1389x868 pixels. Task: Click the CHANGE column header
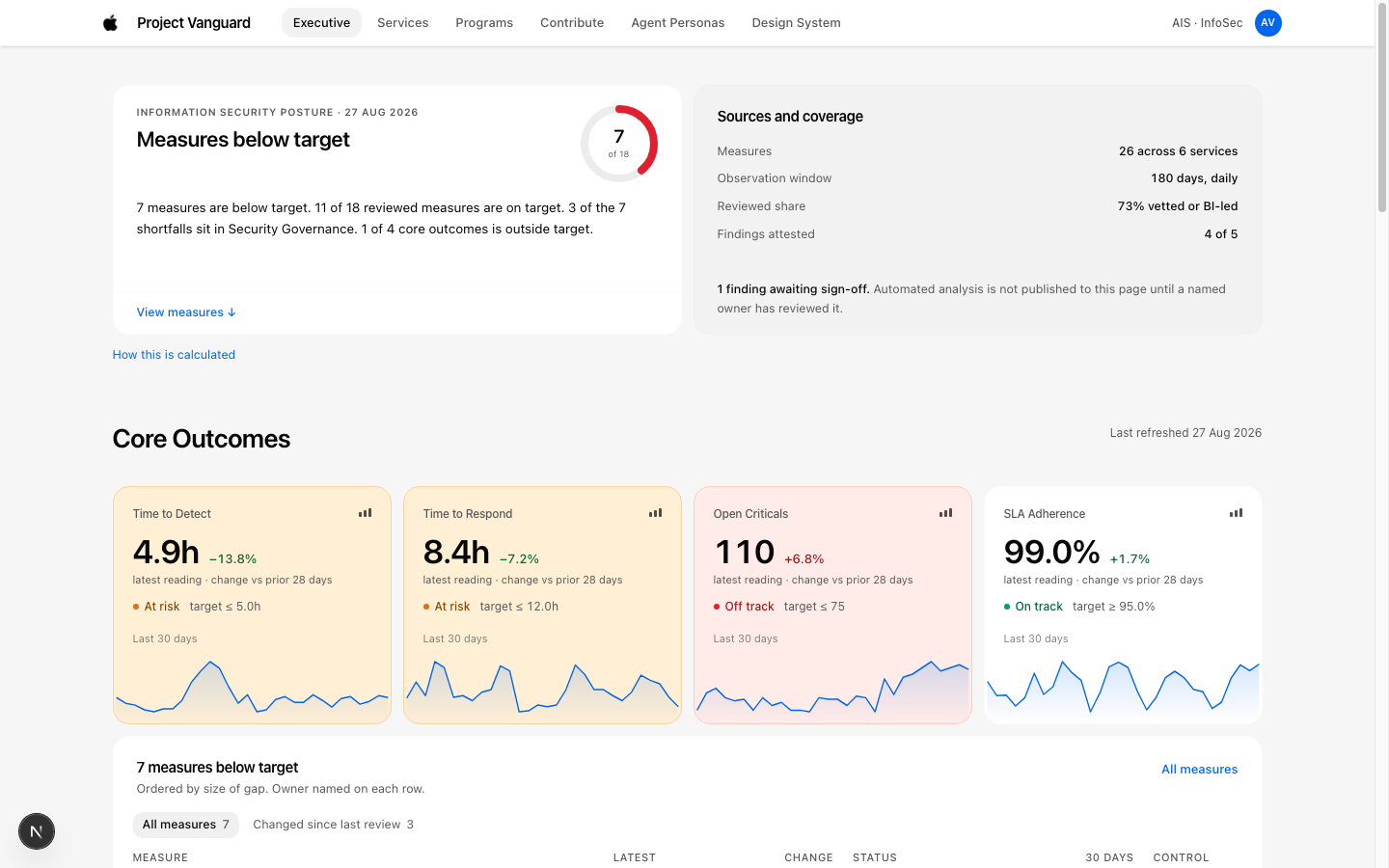(x=808, y=857)
